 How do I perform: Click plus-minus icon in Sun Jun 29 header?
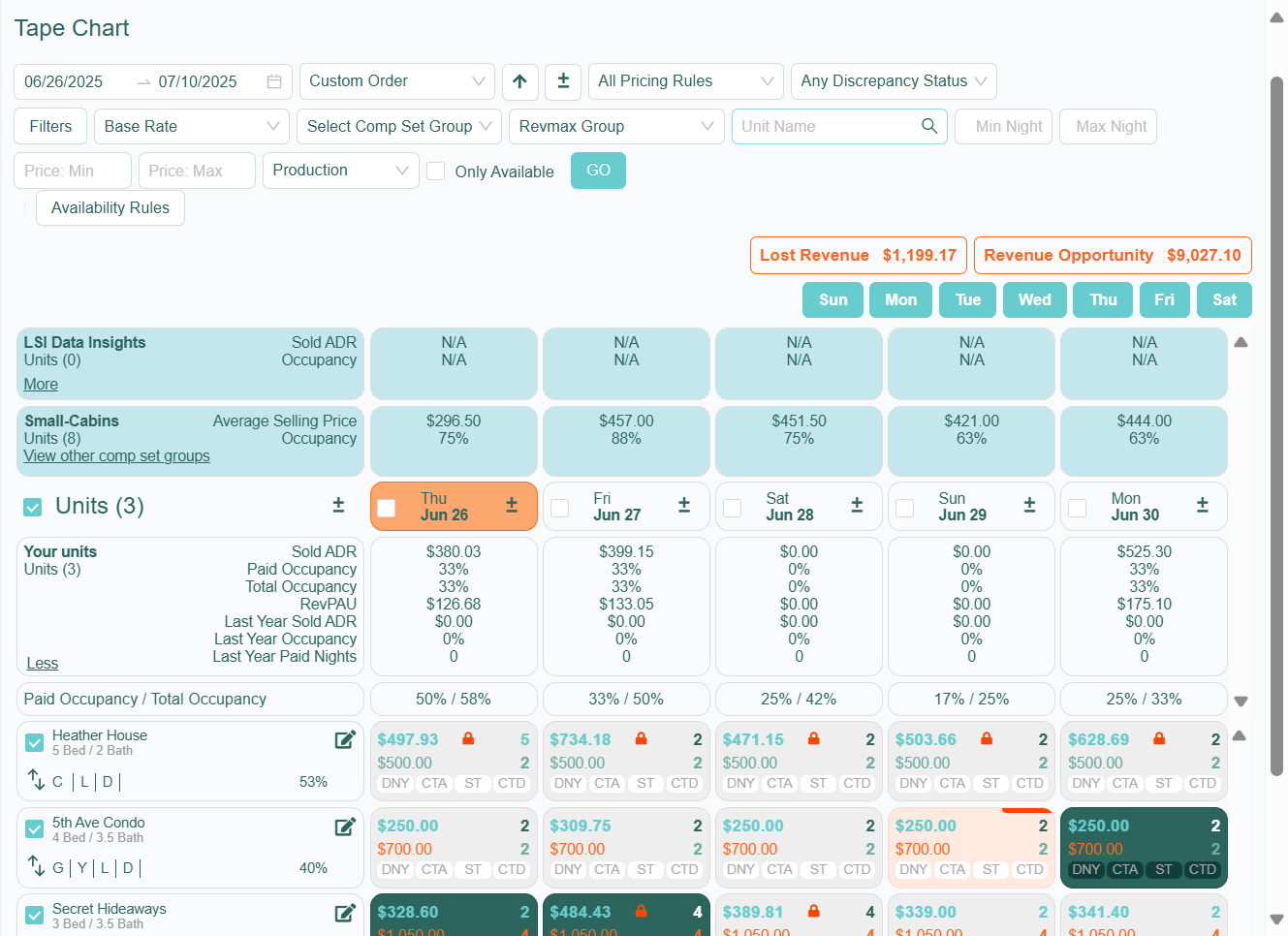click(x=1029, y=505)
